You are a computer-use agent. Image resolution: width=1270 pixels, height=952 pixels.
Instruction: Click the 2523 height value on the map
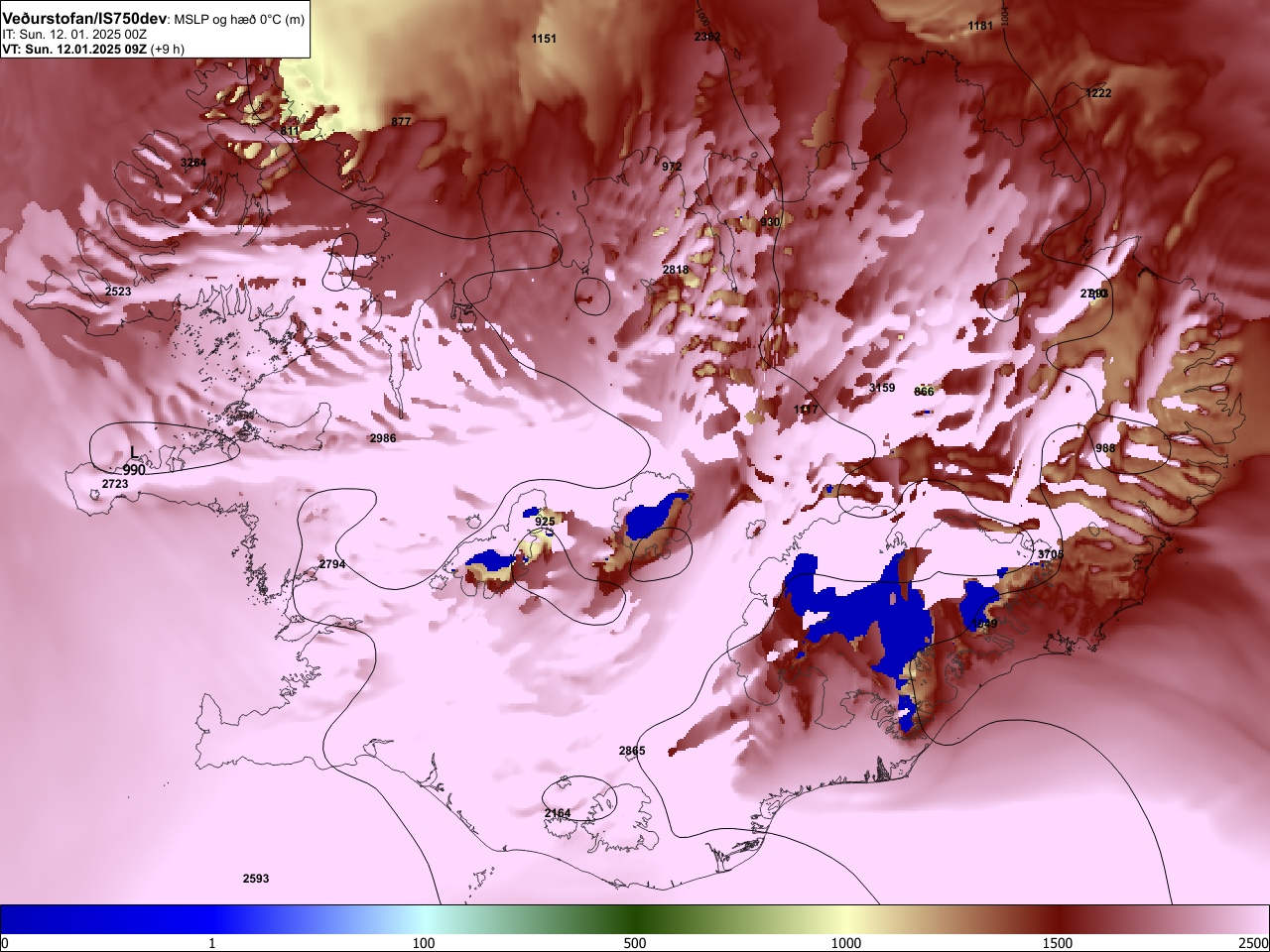point(118,292)
